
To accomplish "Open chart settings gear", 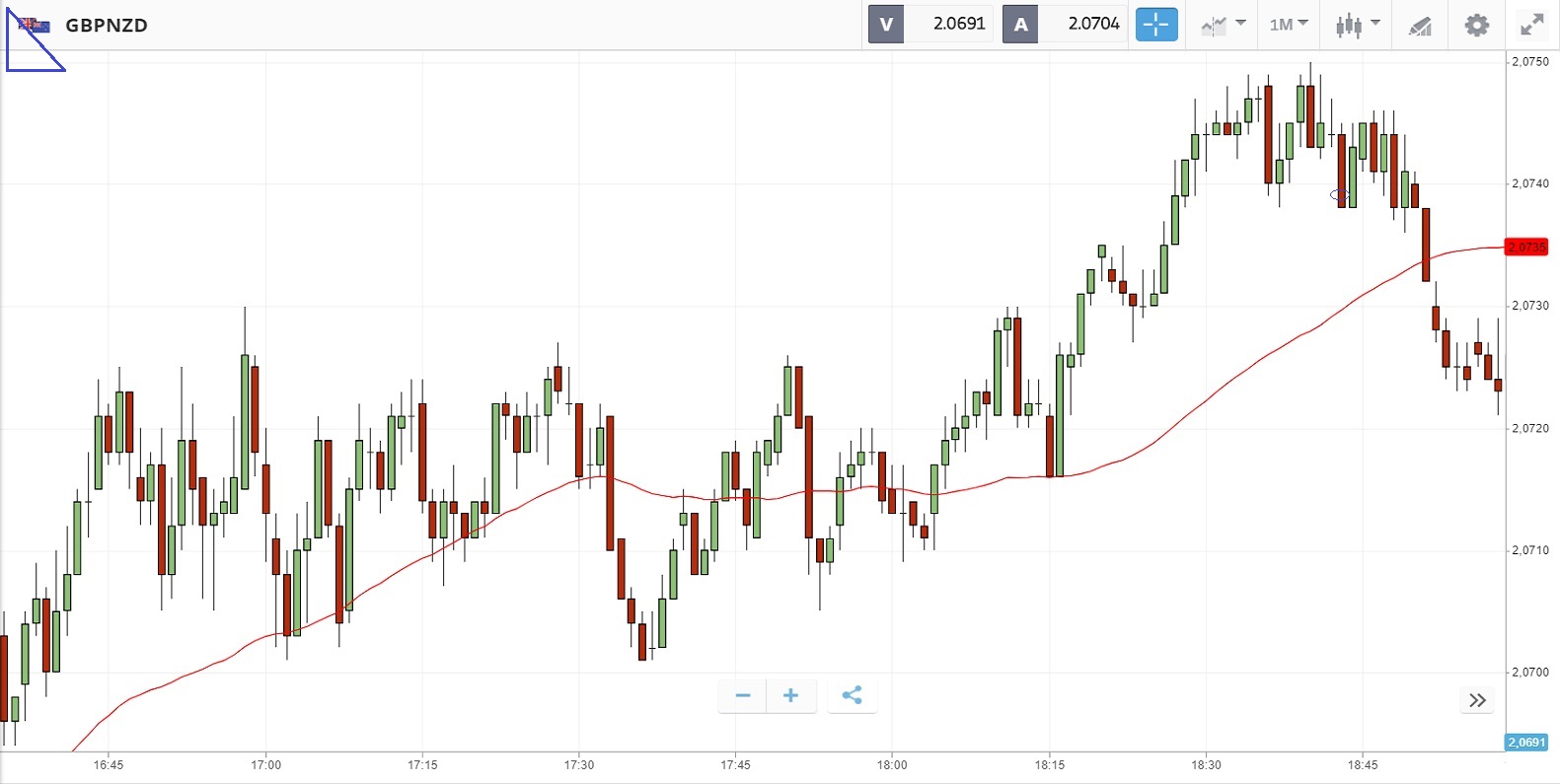I will coord(1476,25).
